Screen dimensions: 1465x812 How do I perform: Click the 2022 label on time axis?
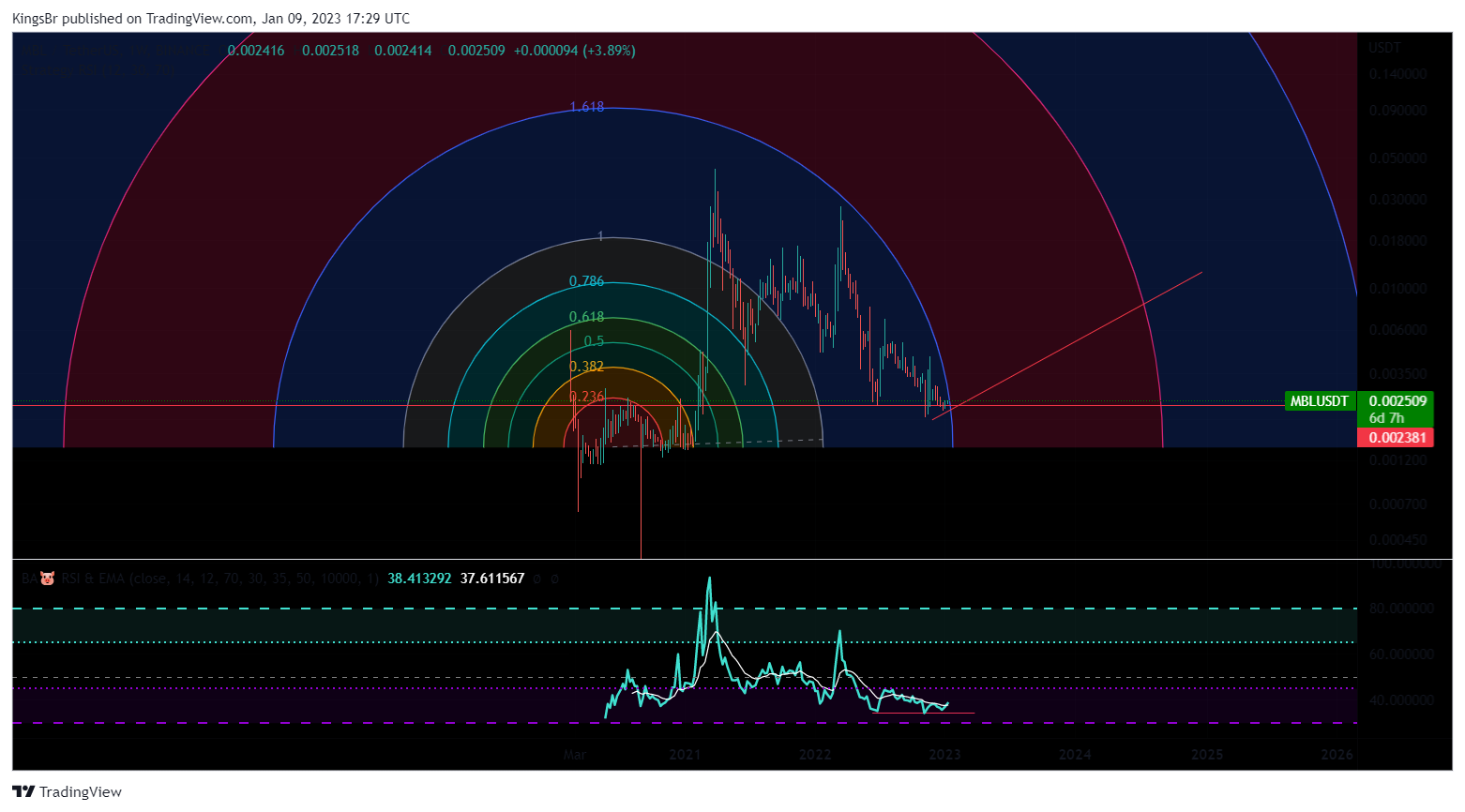click(x=815, y=755)
